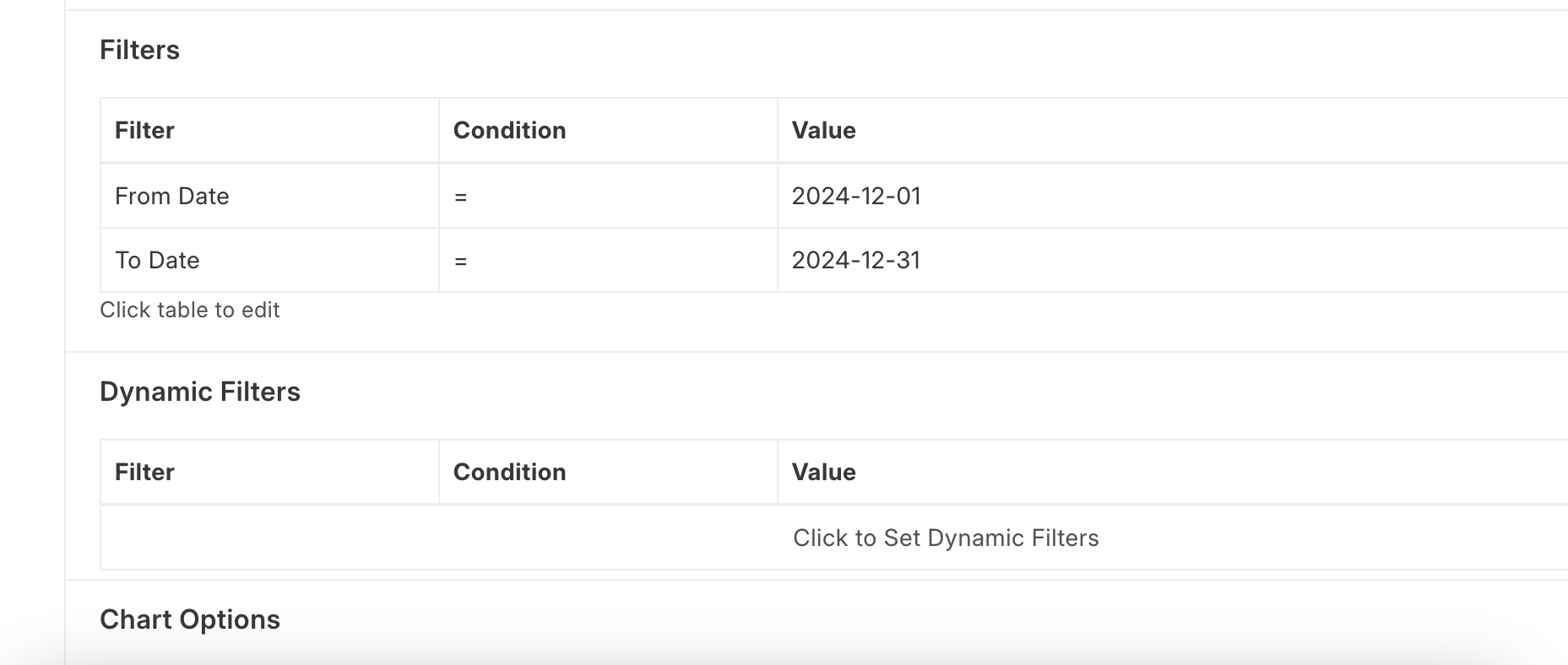Click the From Date filter cell
This screenshot has width=1568, height=665.
pyautogui.click(x=172, y=196)
